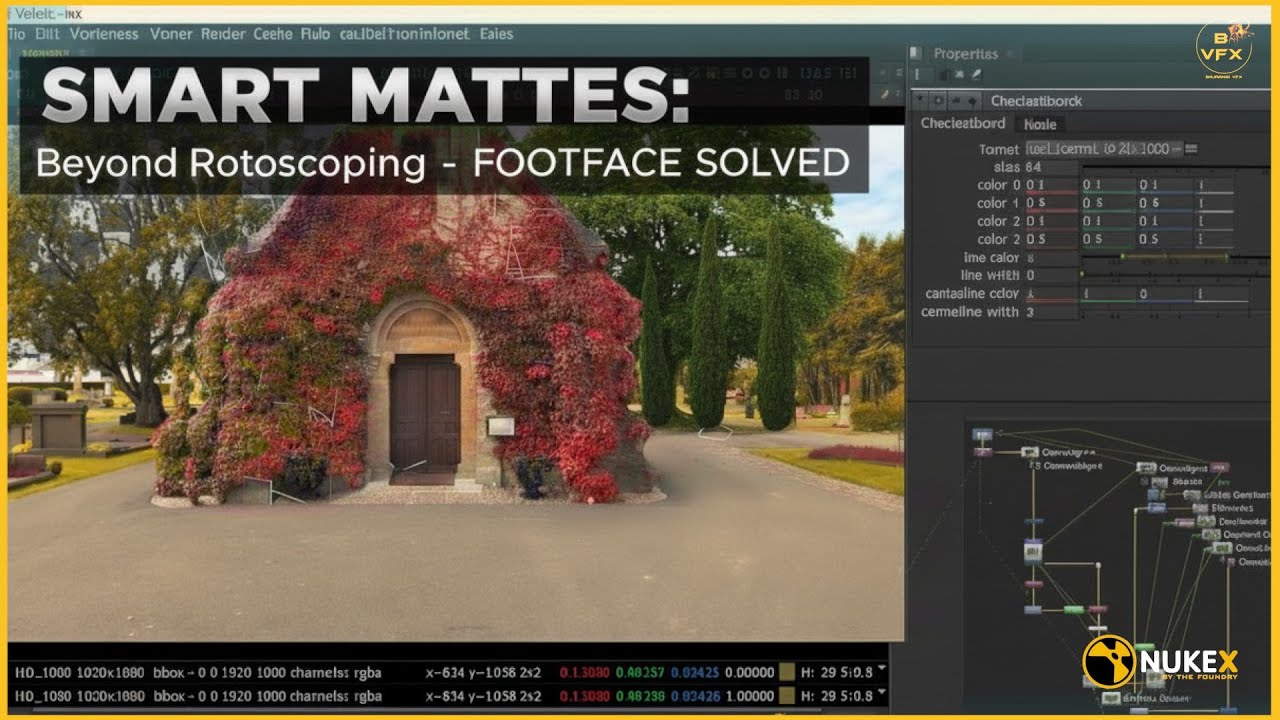Open the Reider menu

223,34
